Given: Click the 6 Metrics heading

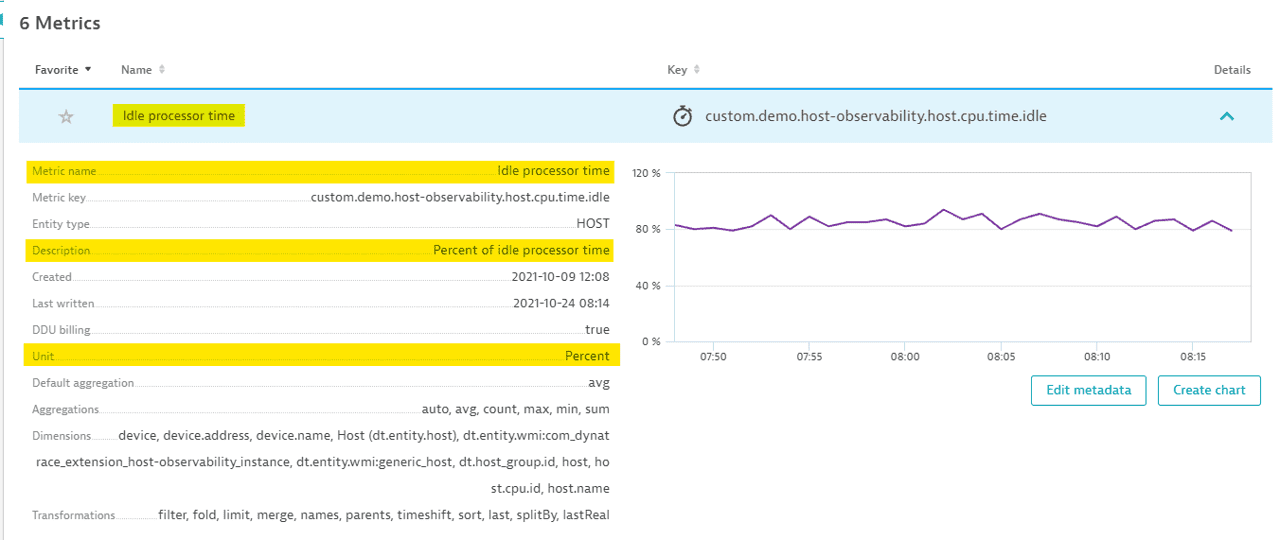Looking at the screenshot, I should point(60,23).
